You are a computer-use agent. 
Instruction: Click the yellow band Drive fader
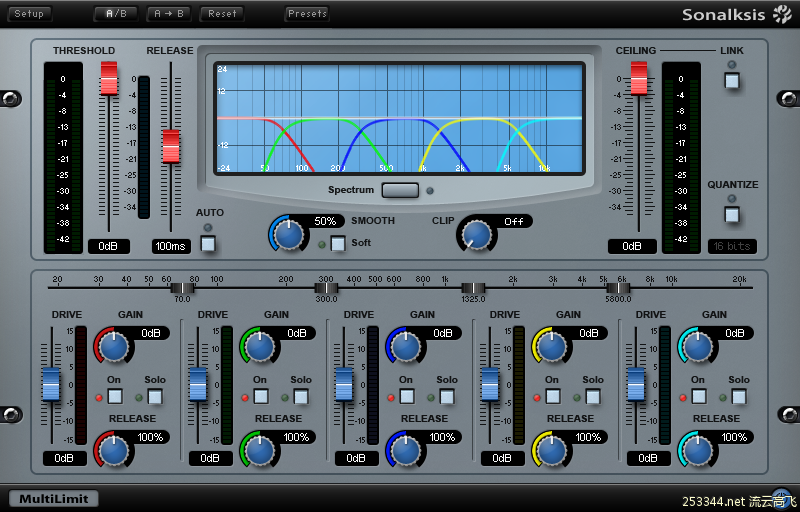[x=490, y=385]
